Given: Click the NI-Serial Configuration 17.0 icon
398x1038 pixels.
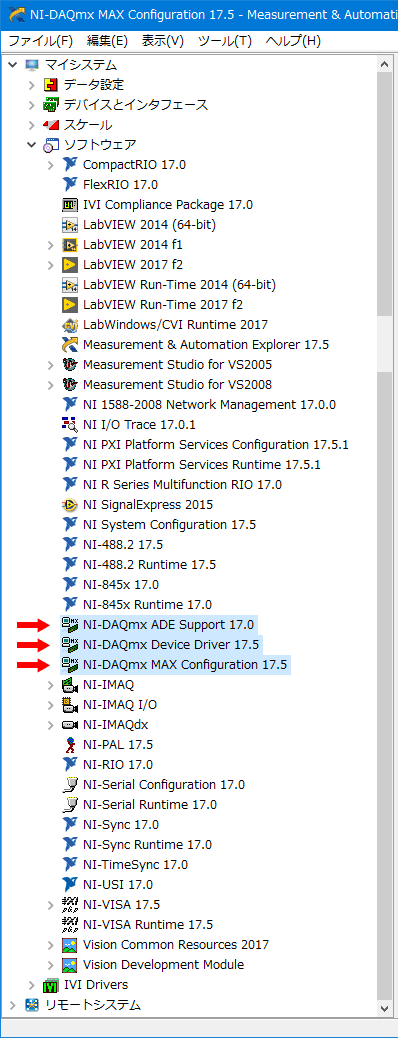Looking at the screenshot, I should click(70, 784).
